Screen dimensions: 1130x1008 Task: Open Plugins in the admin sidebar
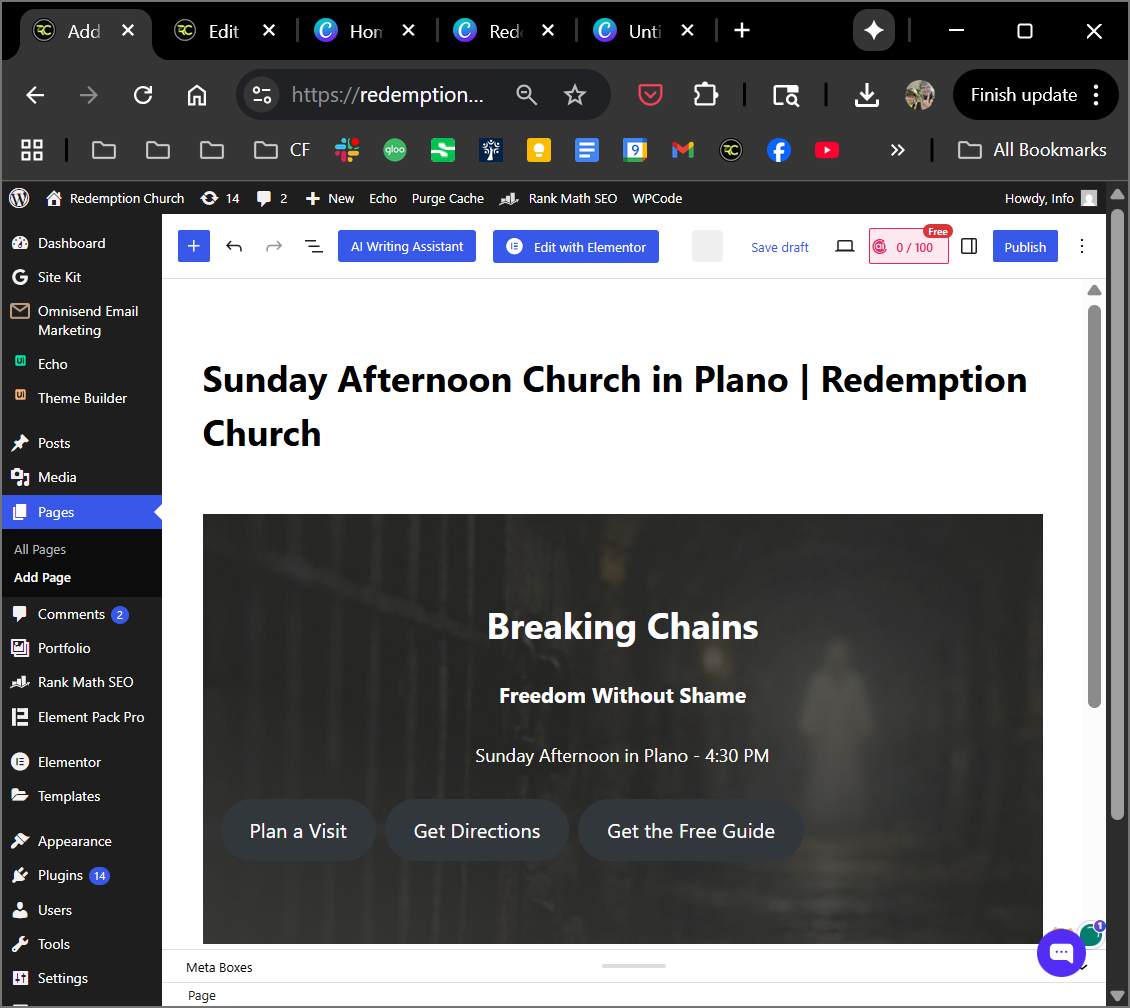point(60,875)
